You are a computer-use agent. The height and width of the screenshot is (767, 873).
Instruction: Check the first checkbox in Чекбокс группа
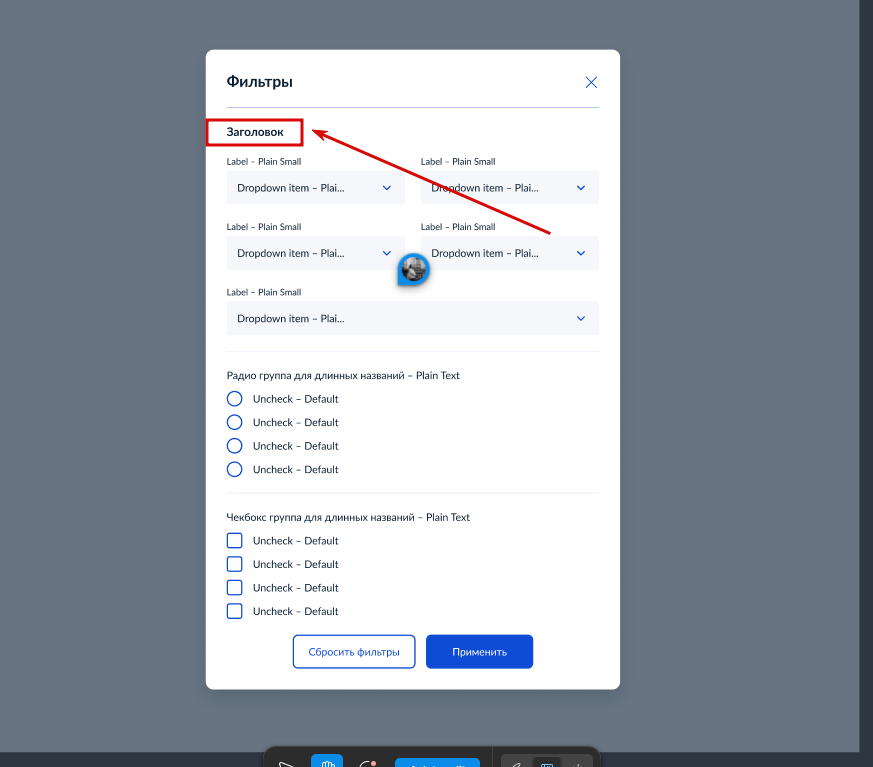(x=234, y=540)
